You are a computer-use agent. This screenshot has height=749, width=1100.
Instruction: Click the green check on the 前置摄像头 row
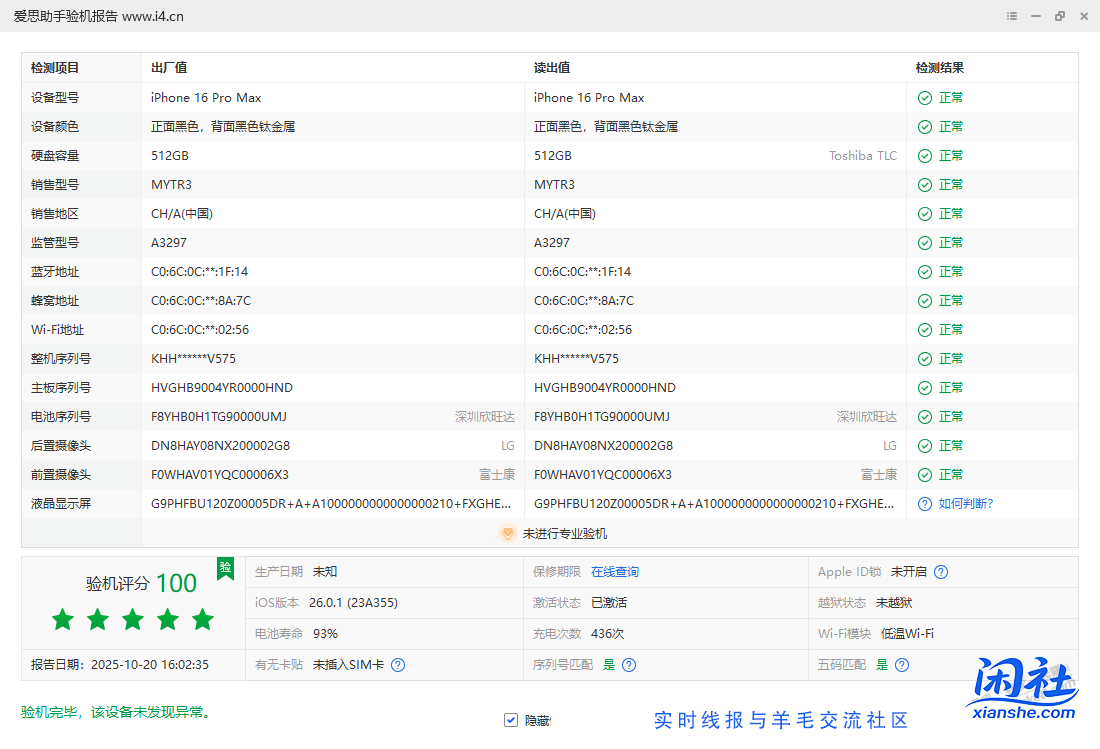(923, 474)
